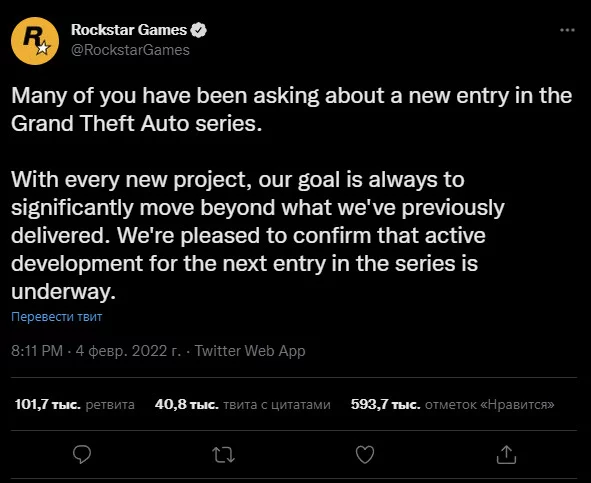The height and width of the screenshot is (483, 591).
Task: Click the final word 'underway.' in tweet
Action: 63,291
